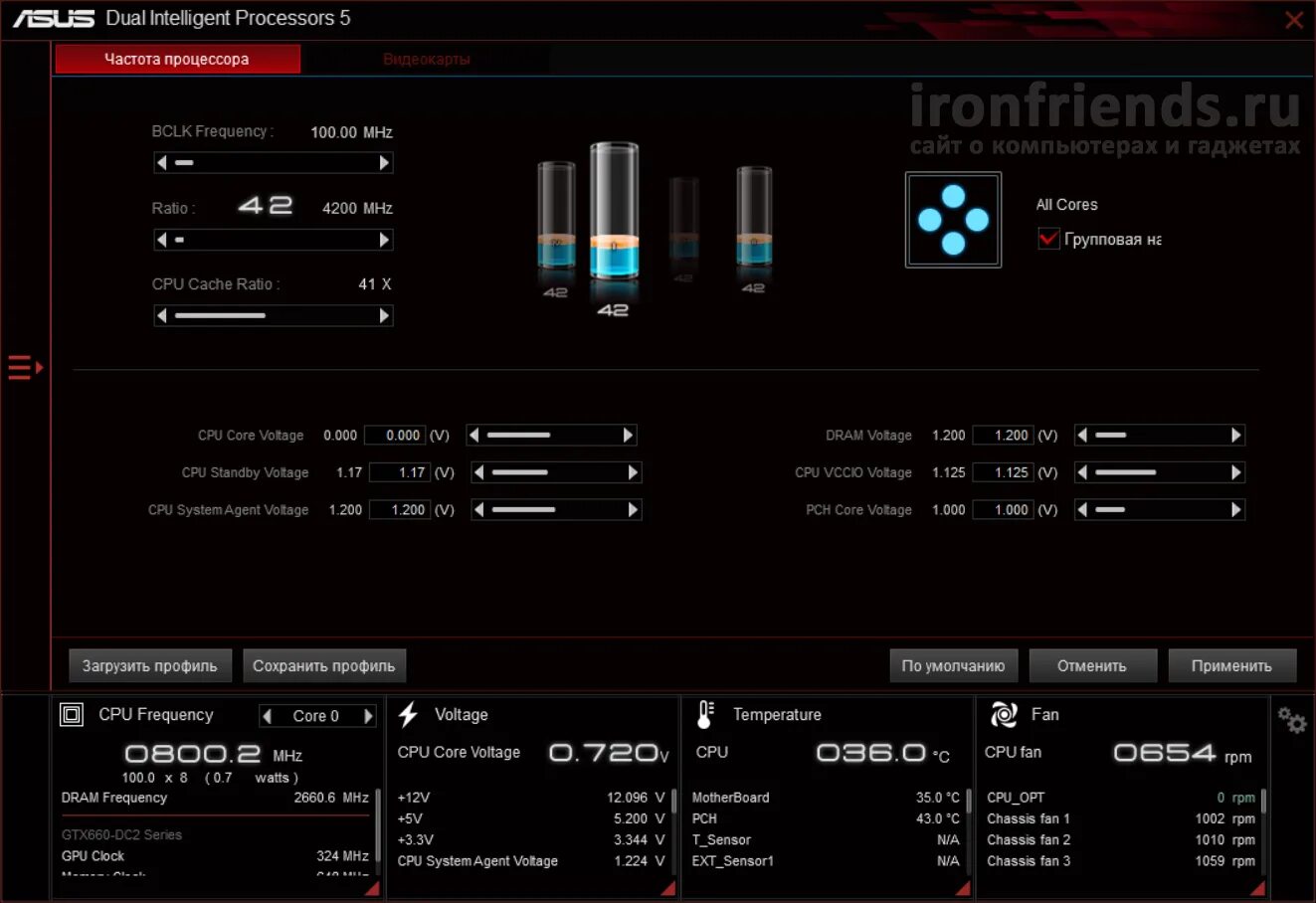1316x903 pixels.
Task: Select the leftmost core cylinder
Action: coord(556,216)
